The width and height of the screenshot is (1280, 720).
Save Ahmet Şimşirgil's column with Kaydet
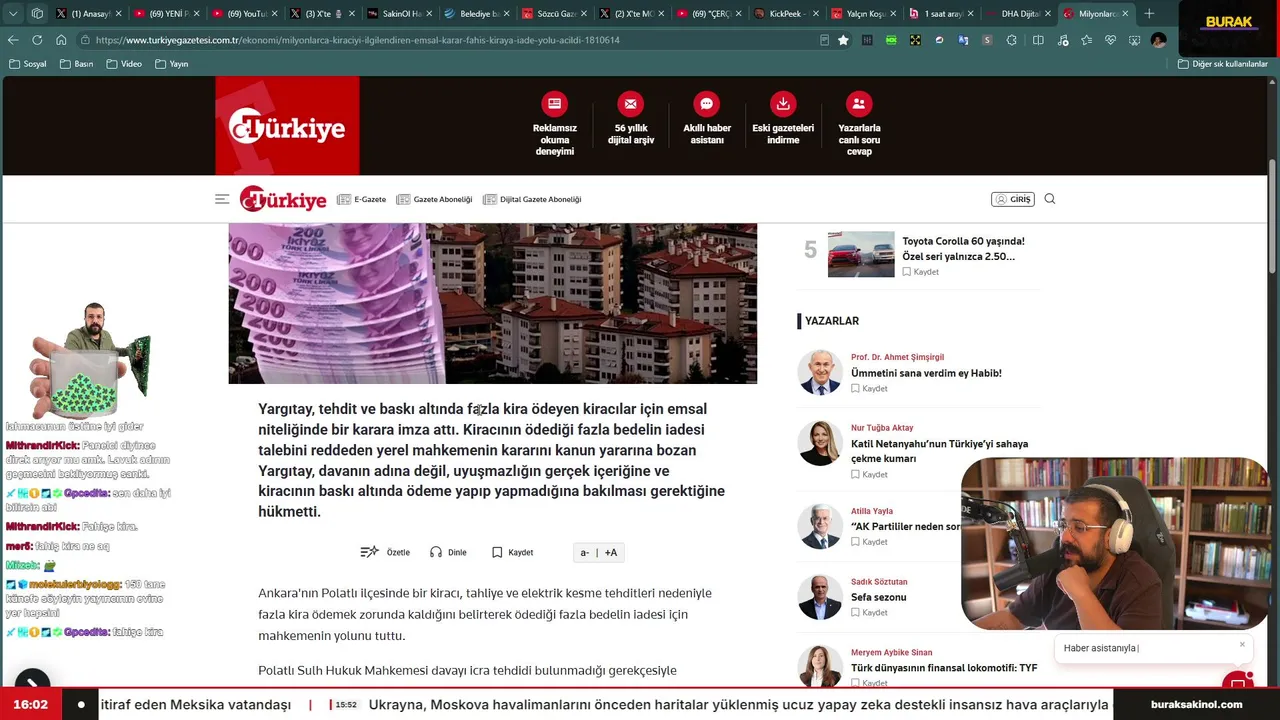[869, 388]
